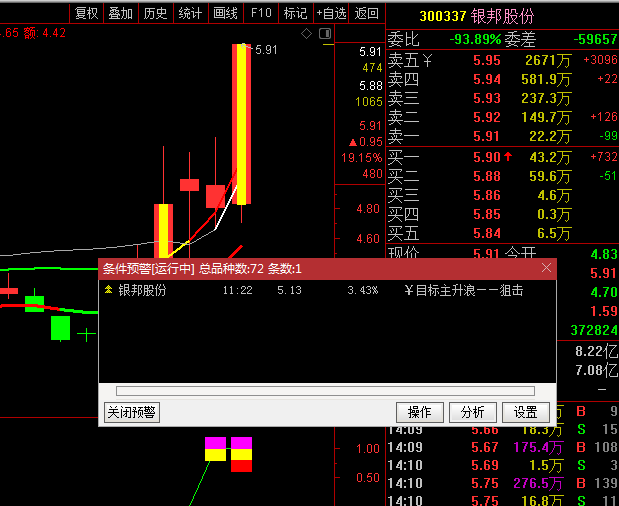
Task: Open the 统计 statistics option
Action: point(190,13)
